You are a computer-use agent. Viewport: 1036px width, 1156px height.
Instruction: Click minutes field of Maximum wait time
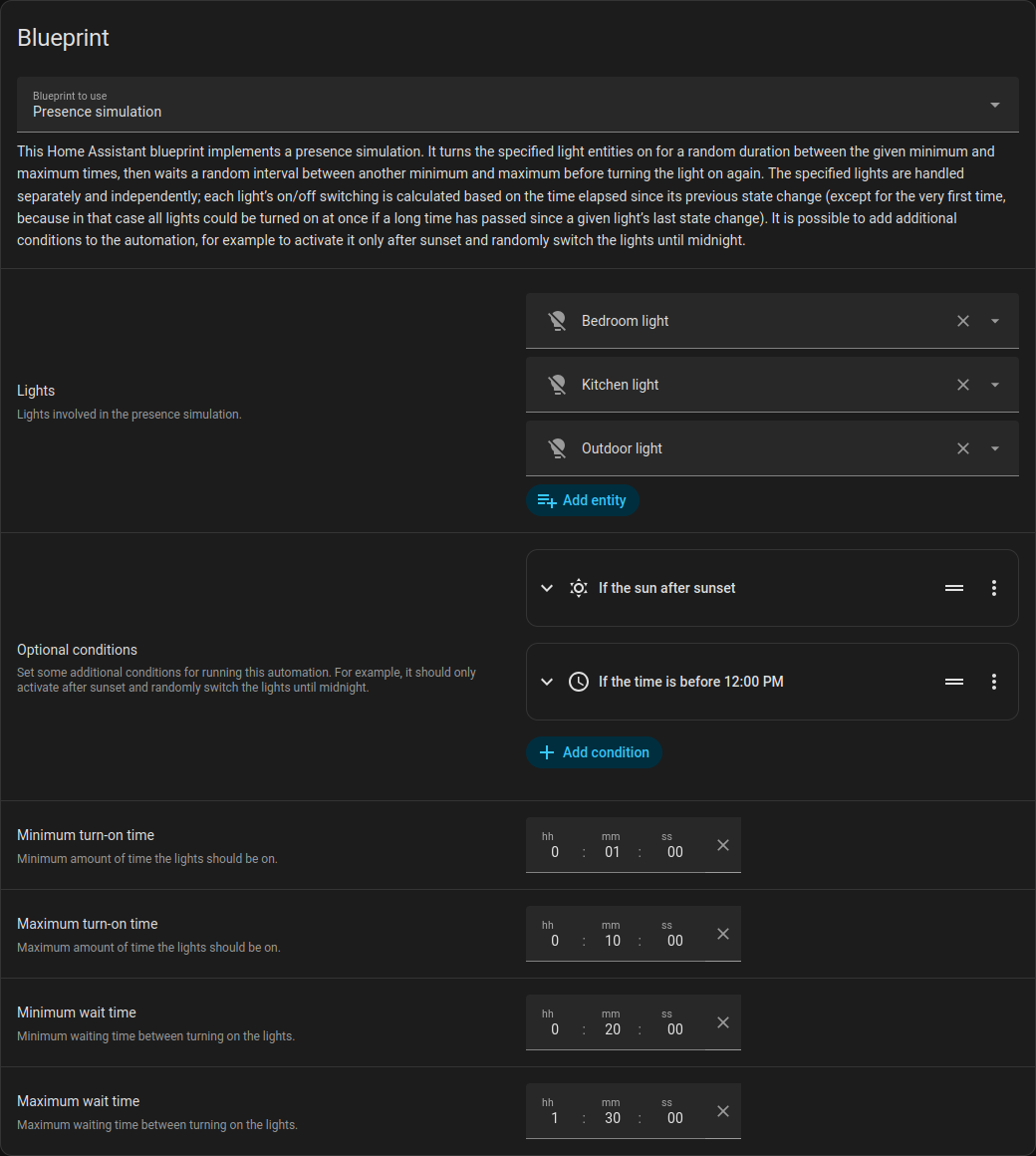(612, 1111)
